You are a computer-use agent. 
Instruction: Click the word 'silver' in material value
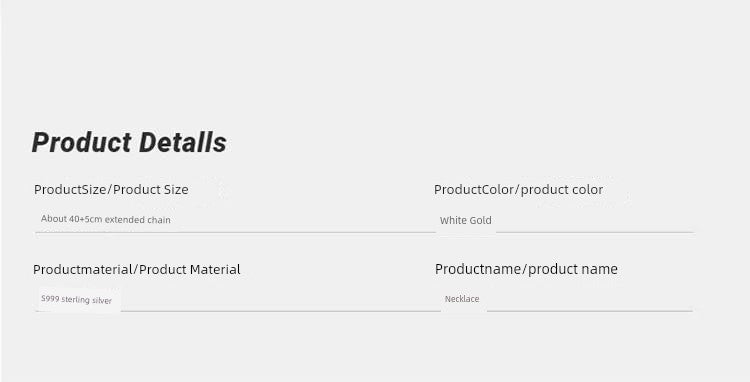102,300
